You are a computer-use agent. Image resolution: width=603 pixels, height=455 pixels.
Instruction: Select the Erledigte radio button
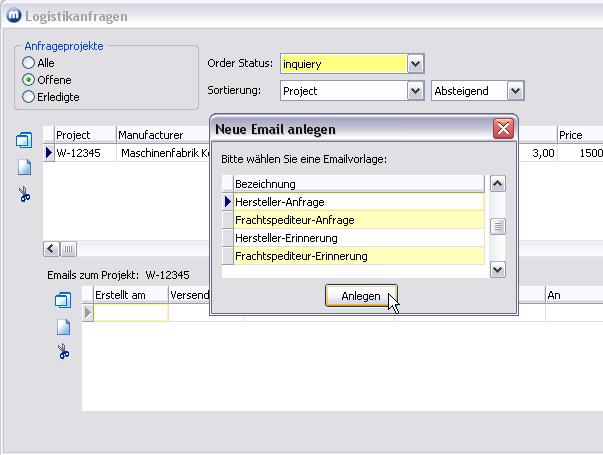[29, 97]
